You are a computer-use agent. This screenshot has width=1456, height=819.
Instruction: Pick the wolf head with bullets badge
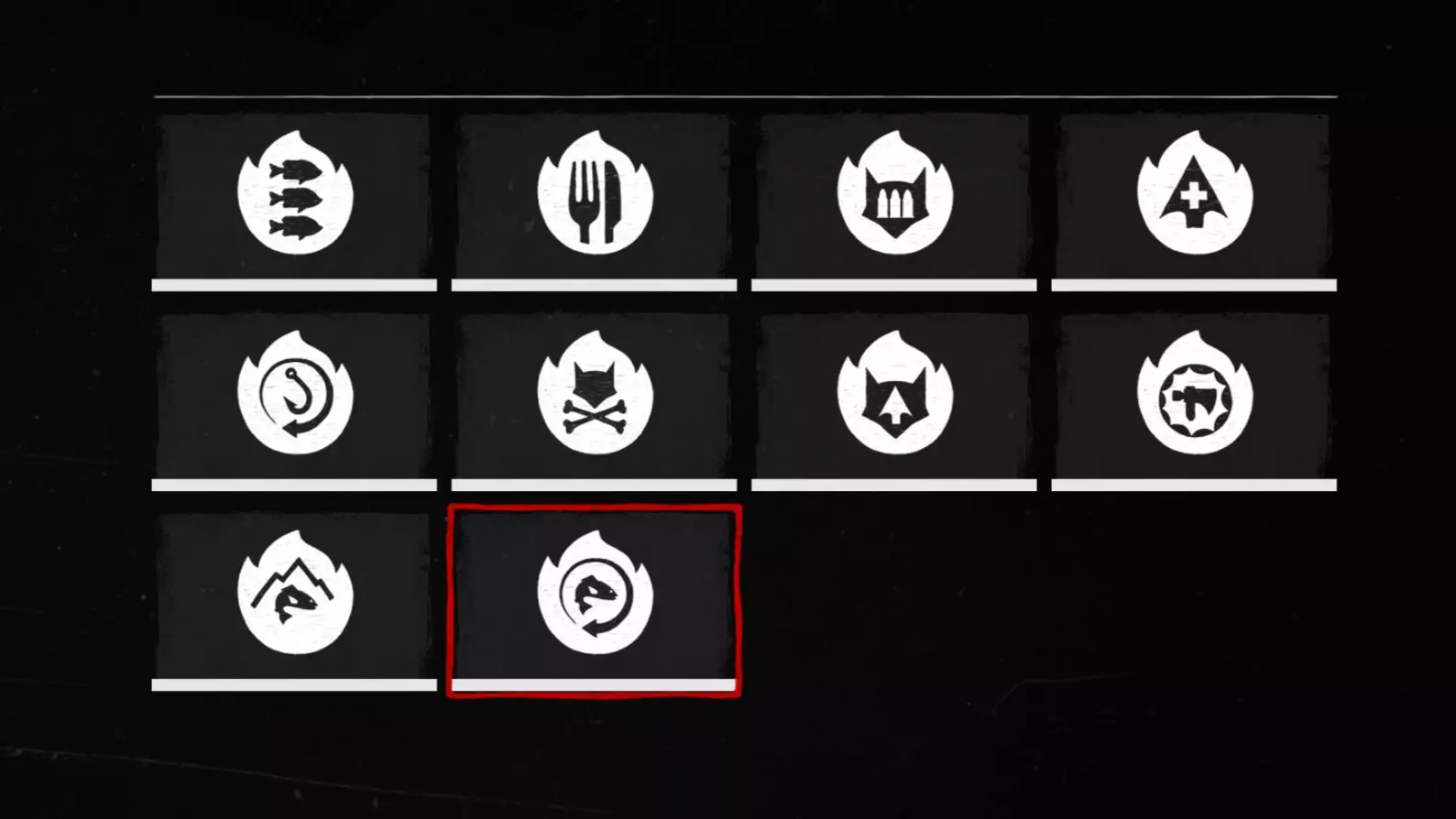pyautogui.click(x=895, y=192)
